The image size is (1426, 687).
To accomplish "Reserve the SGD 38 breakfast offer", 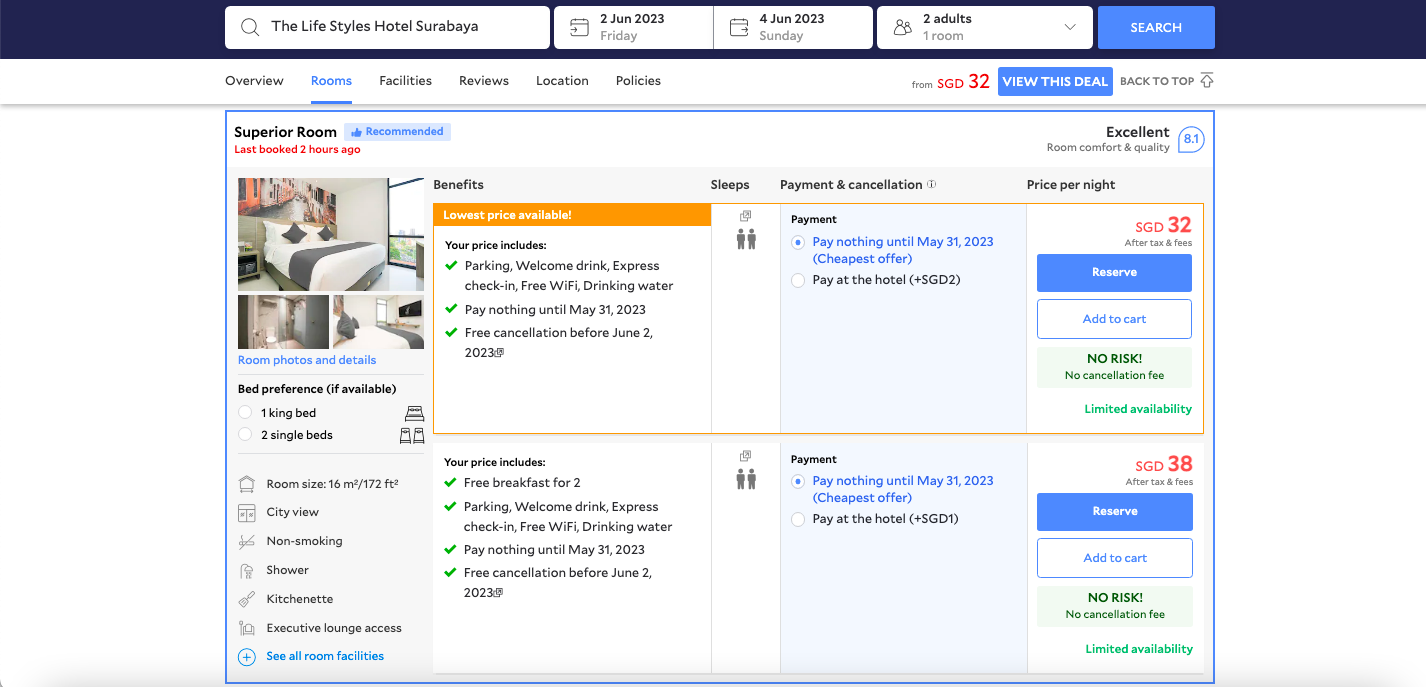I will pos(1115,511).
